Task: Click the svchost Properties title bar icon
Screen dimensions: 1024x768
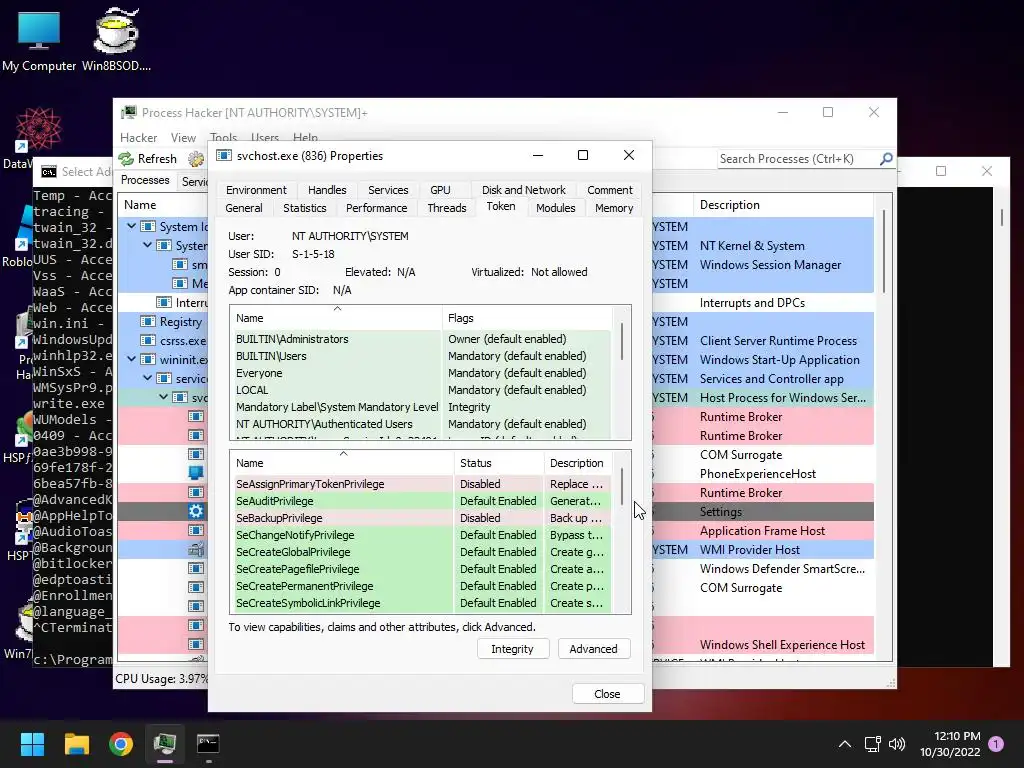Action: pos(224,155)
